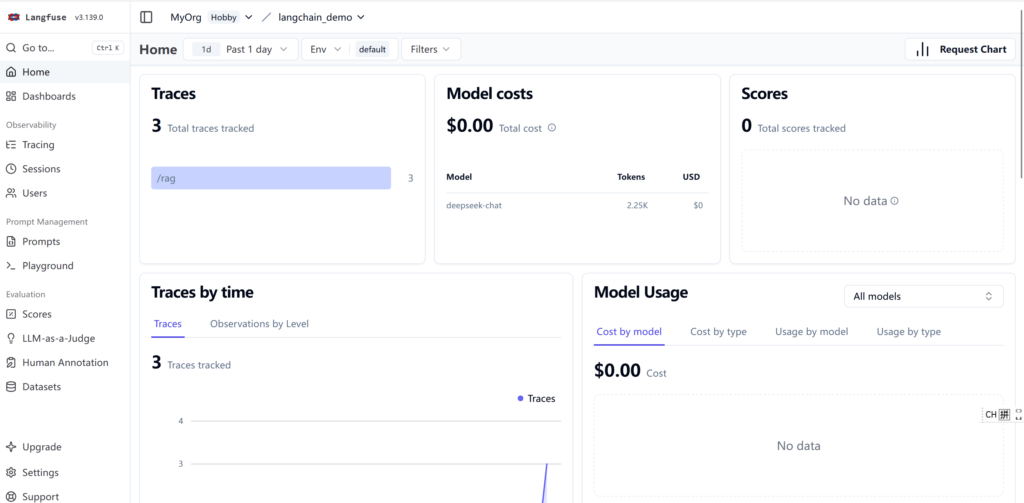Toggle the sidebar collapse icon
This screenshot has height=503, width=1024.
pos(147,17)
